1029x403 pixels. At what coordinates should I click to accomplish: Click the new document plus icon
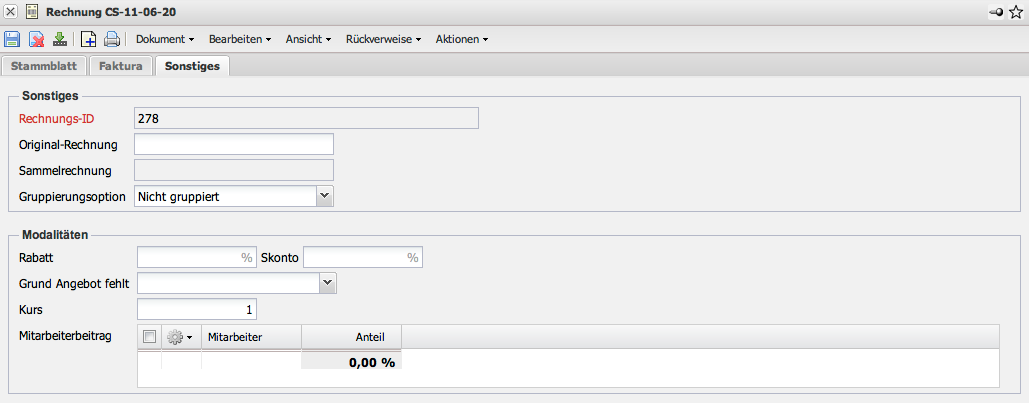pyautogui.click(x=88, y=40)
